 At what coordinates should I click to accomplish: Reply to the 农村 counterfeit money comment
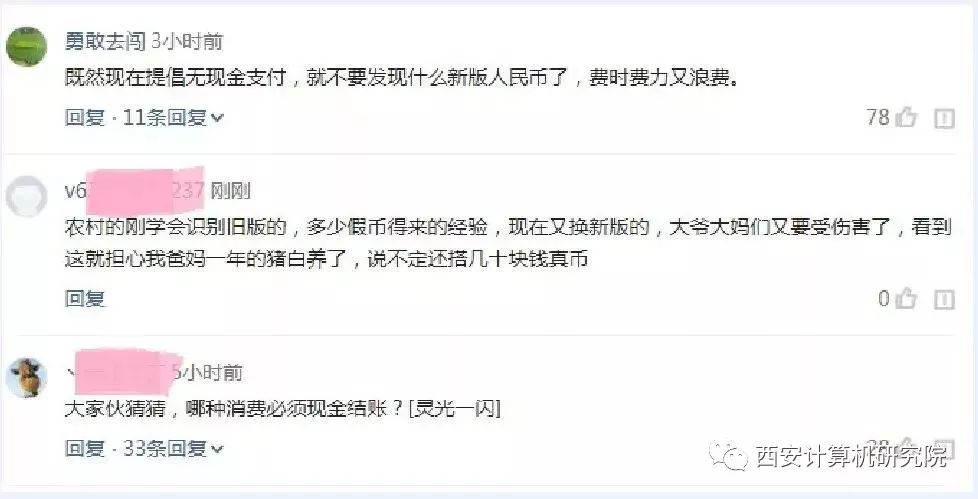(x=84, y=299)
